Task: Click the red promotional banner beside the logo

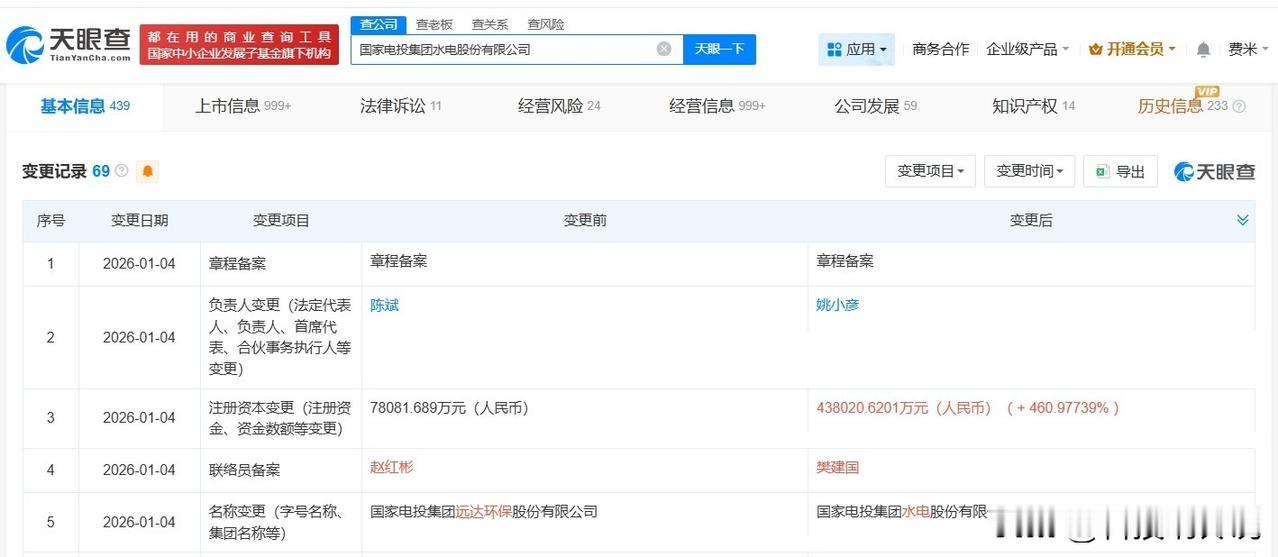Action: pos(239,44)
